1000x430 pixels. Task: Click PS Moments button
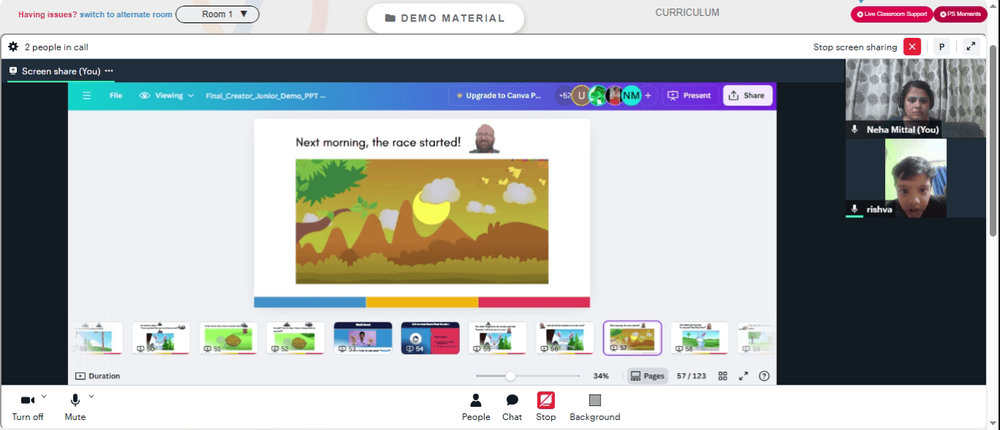(x=960, y=14)
